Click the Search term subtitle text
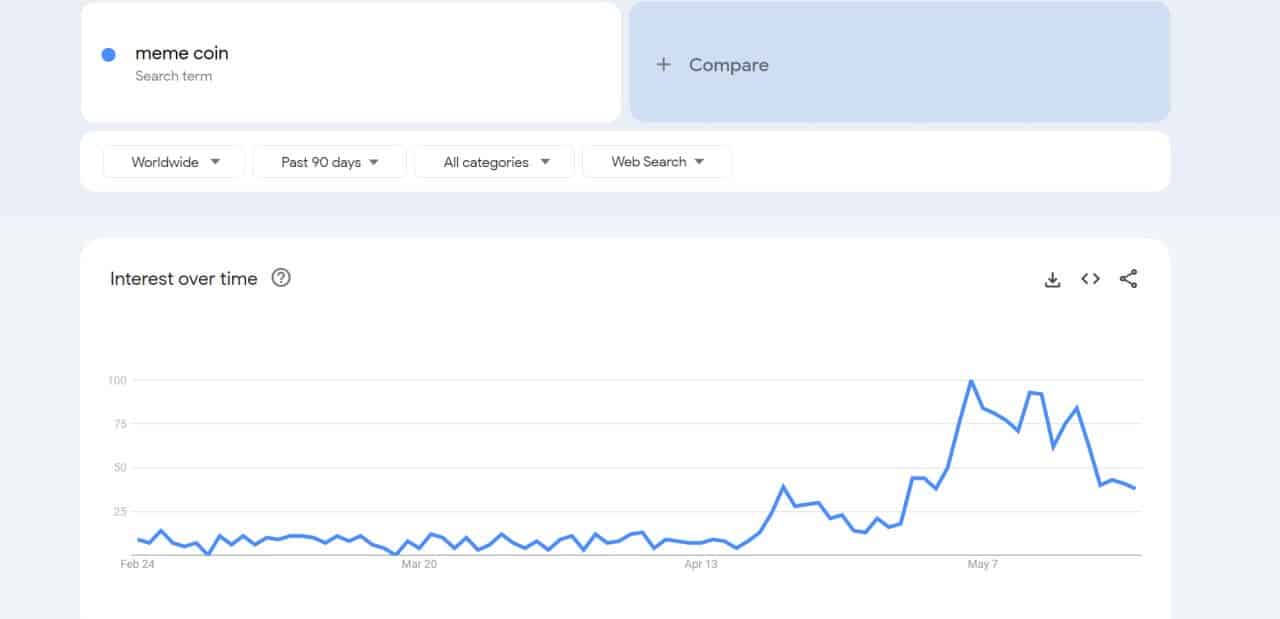 174,76
